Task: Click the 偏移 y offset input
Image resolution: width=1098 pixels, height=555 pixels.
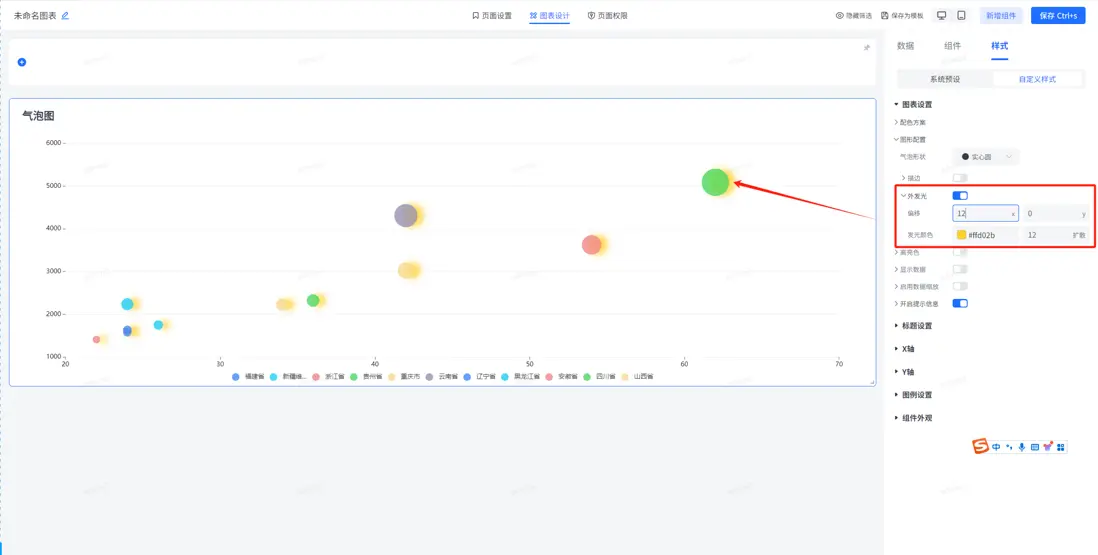Action: click(1056, 213)
